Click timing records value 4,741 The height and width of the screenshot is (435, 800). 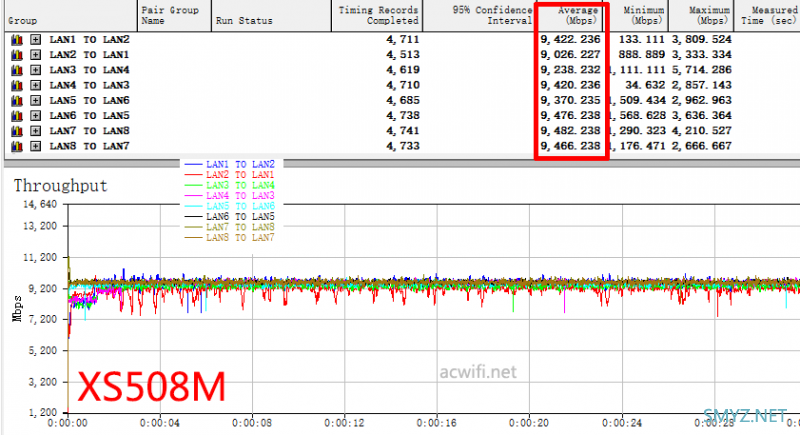403,132
